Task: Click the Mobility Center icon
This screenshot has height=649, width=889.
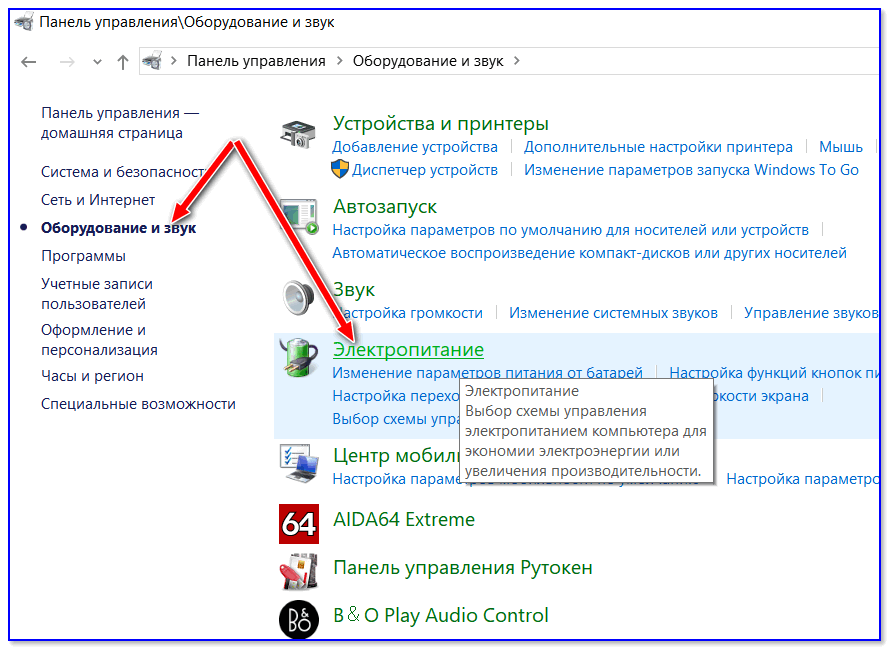Action: click(x=299, y=461)
